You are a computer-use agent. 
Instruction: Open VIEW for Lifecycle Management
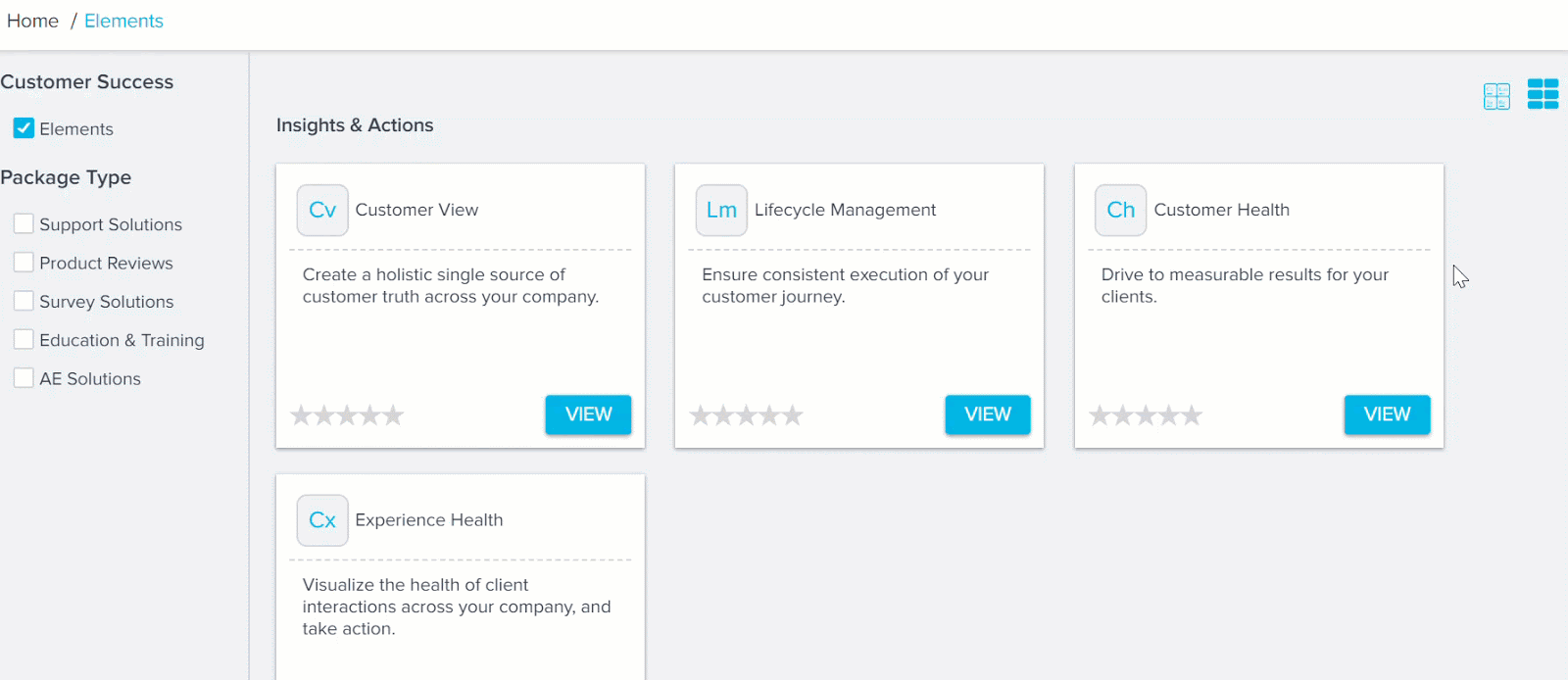(988, 414)
